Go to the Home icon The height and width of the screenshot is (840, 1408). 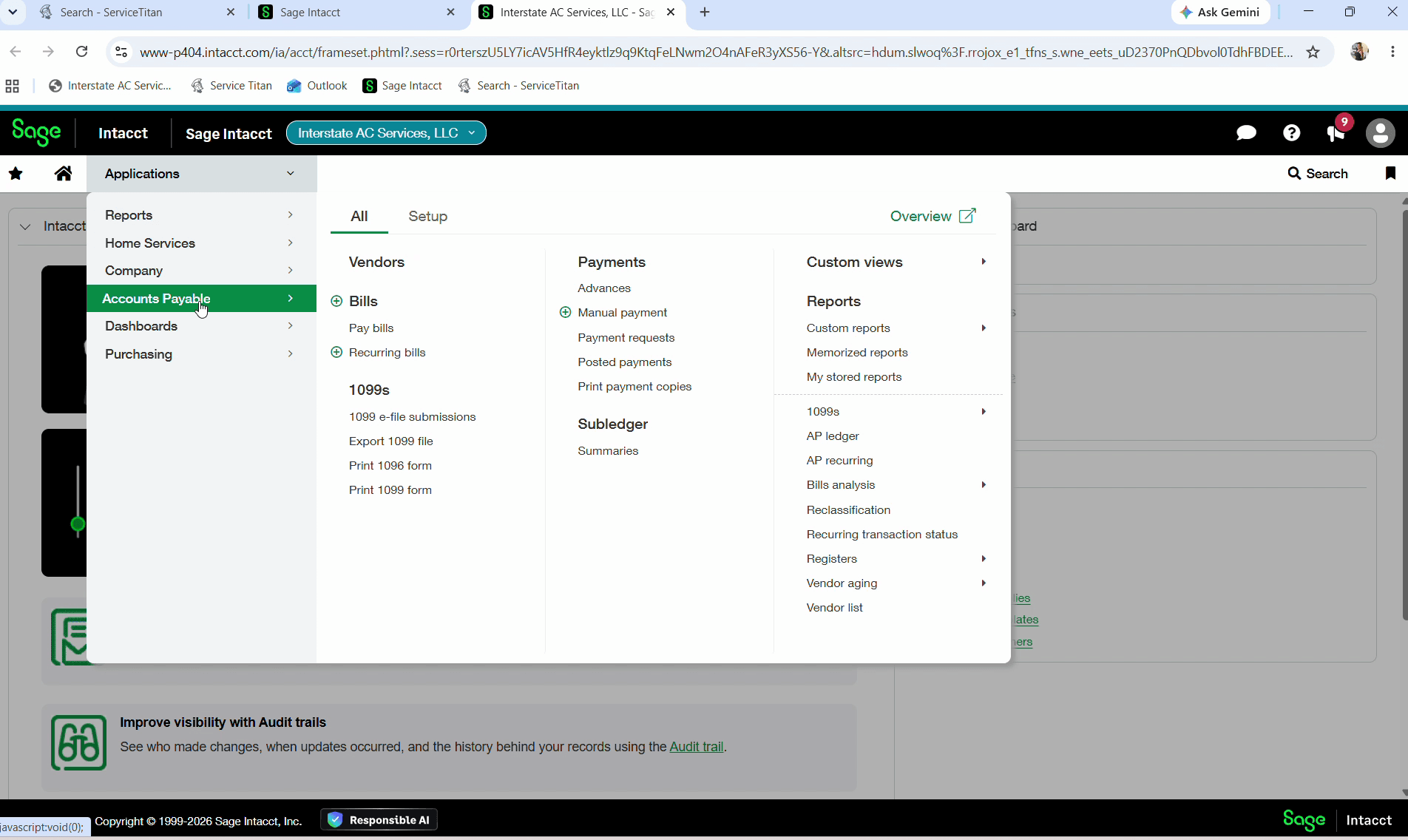point(64,174)
